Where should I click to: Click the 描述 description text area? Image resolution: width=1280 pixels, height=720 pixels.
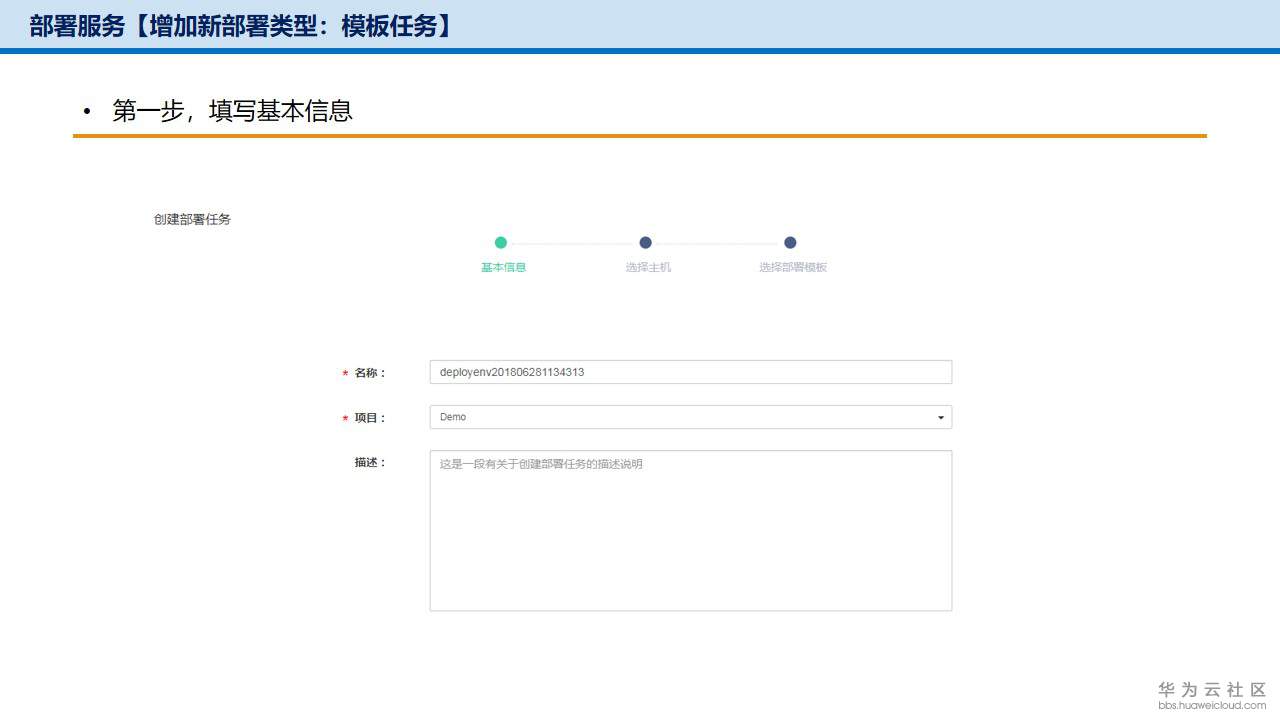[x=690, y=529]
